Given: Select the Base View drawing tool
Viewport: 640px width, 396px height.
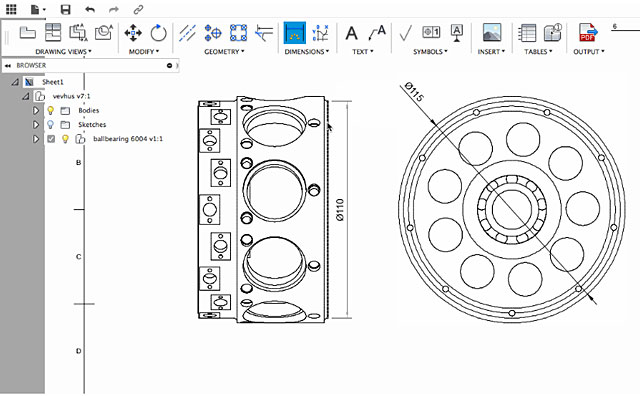Looking at the screenshot, I should click(x=27, y=33).
